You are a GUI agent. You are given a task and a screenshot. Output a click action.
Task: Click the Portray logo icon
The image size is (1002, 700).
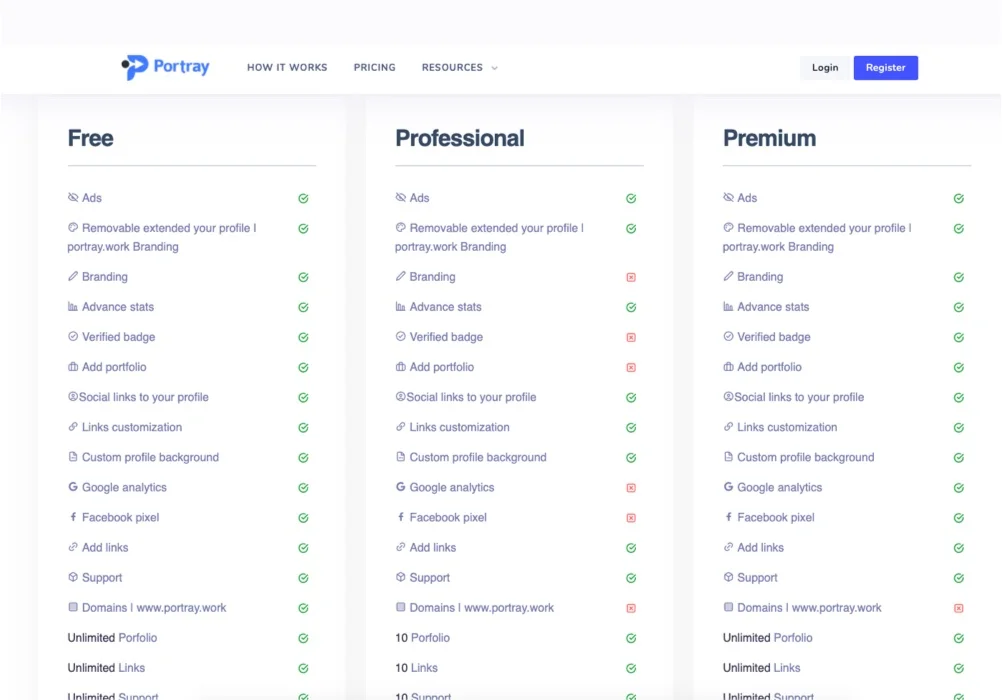pos(135,67)
